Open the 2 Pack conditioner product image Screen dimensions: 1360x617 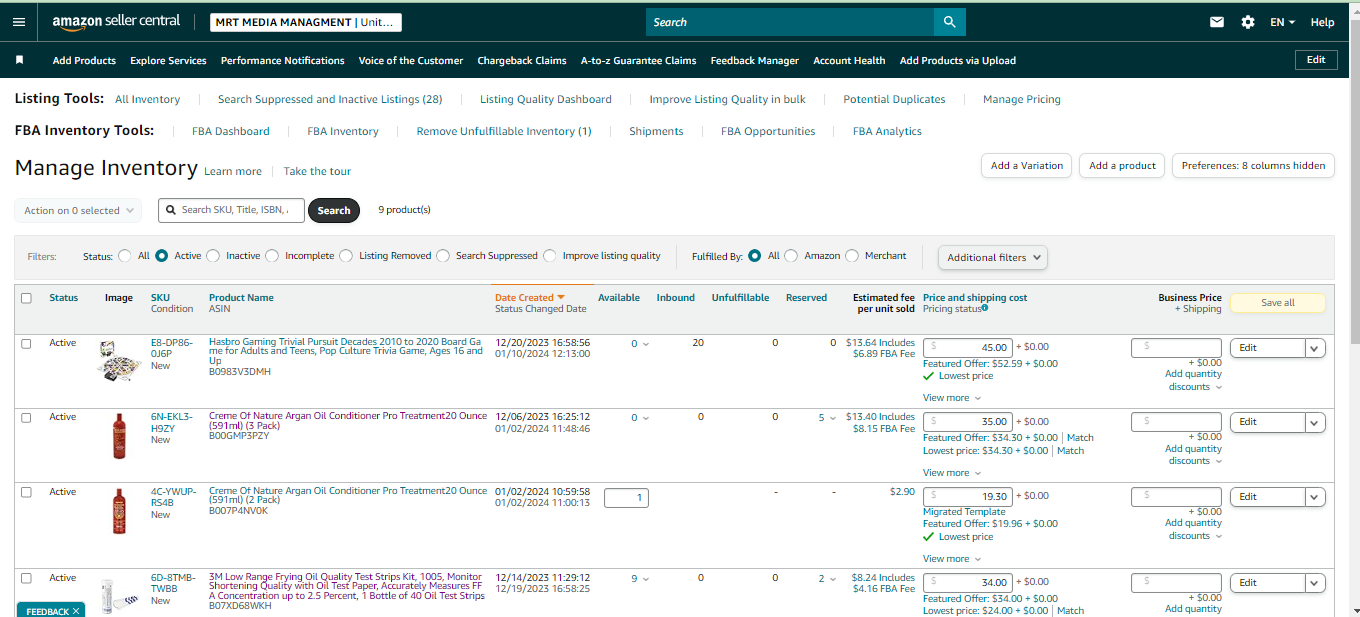pos(119,511)
